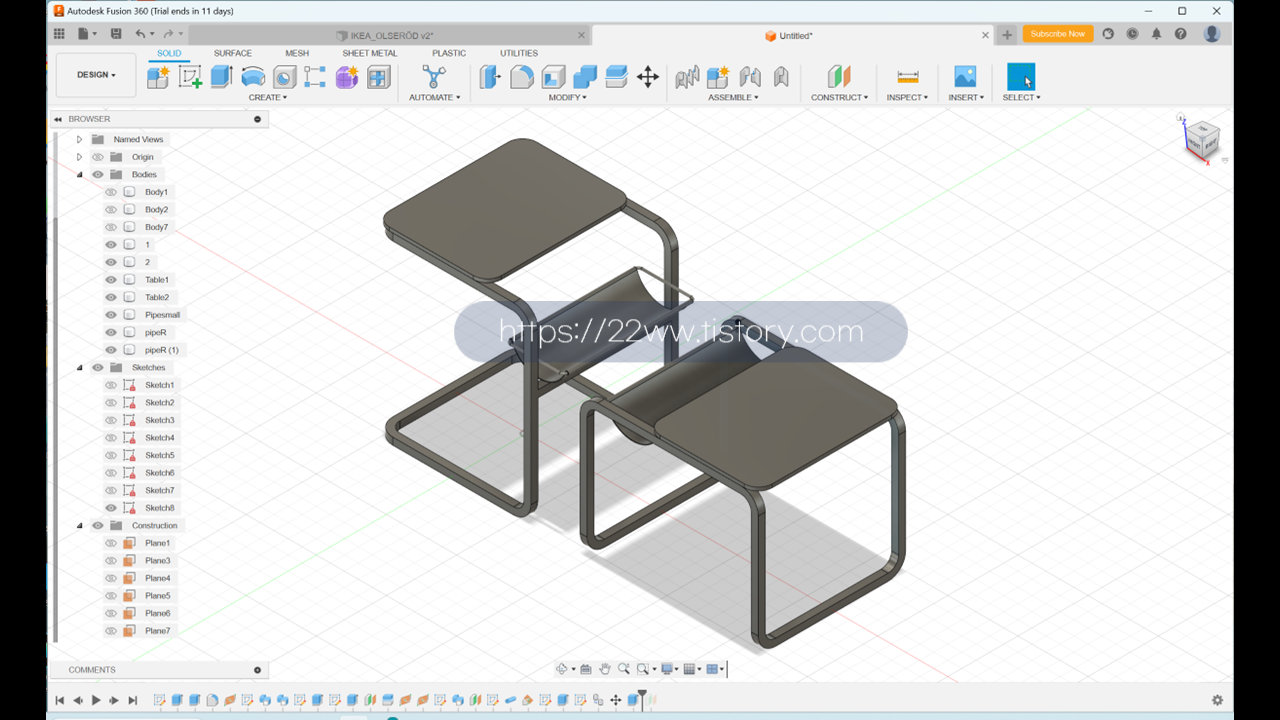Click the Orbit tool icon
Image resolution: width=1280 pixels, height=720 pixels.
(x=562, y=669)
